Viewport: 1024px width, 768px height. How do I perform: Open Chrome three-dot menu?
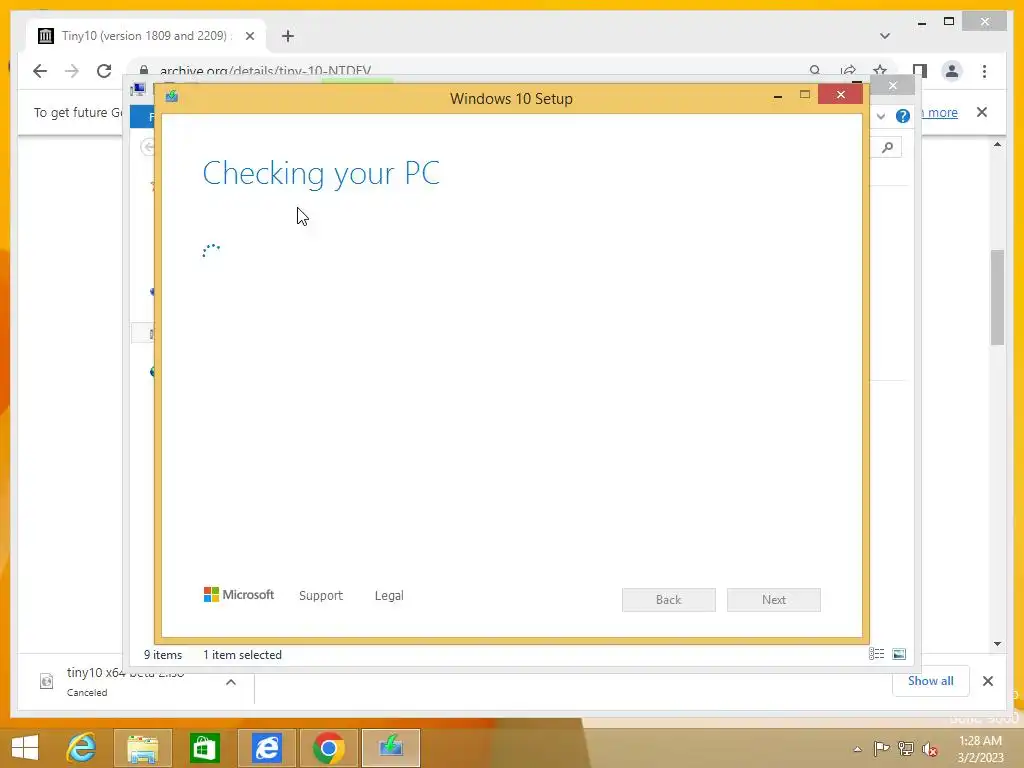click(x=984, y=71)
